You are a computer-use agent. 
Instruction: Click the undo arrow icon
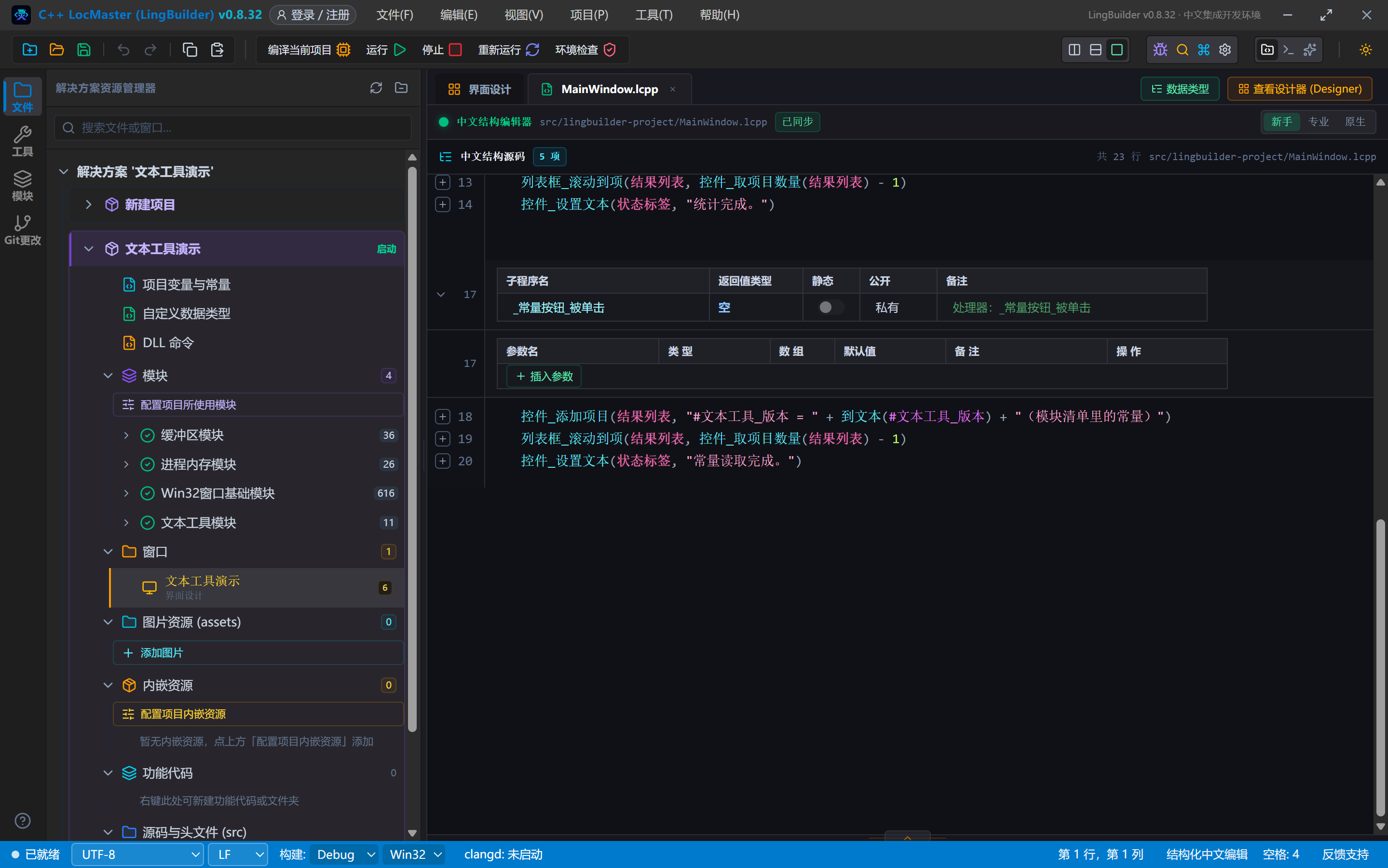(x=123, y=50)
